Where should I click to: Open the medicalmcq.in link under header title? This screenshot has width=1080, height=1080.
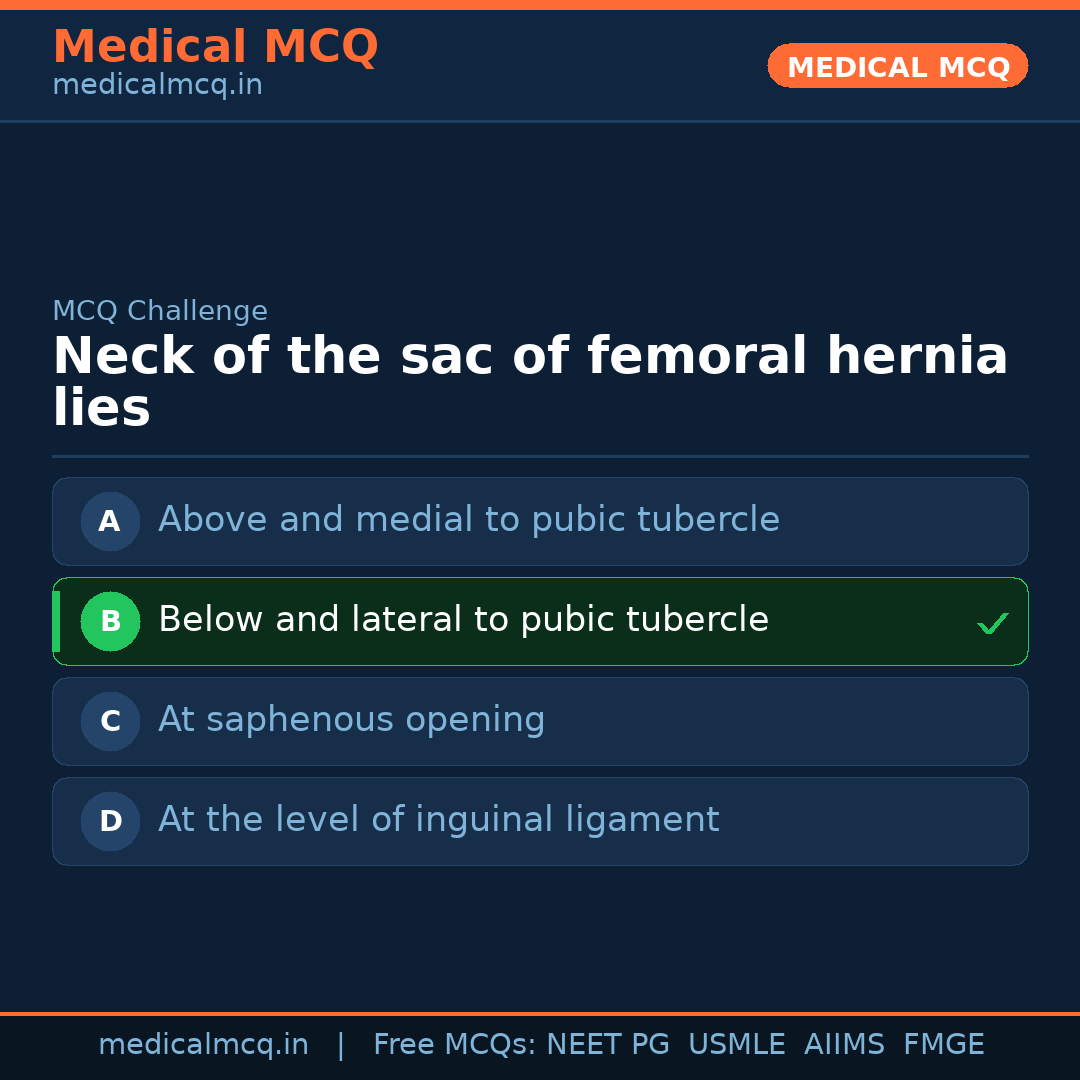(157, 86)
